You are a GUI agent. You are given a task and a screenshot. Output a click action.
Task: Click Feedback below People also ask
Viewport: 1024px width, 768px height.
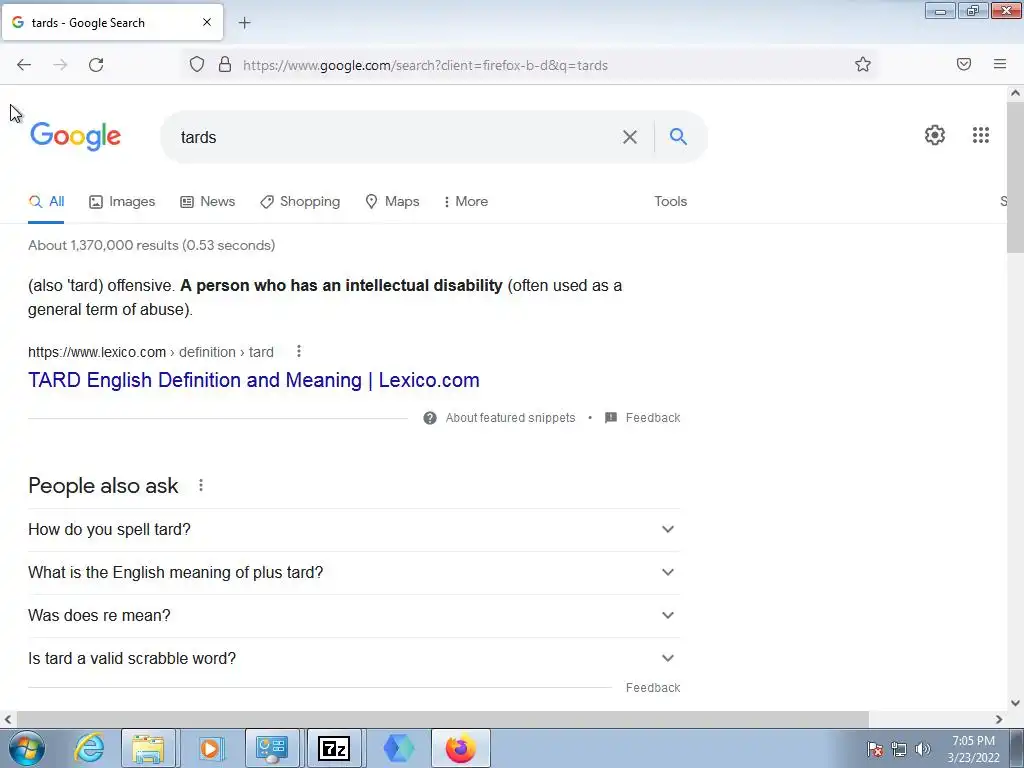click(x=652, y=688)
